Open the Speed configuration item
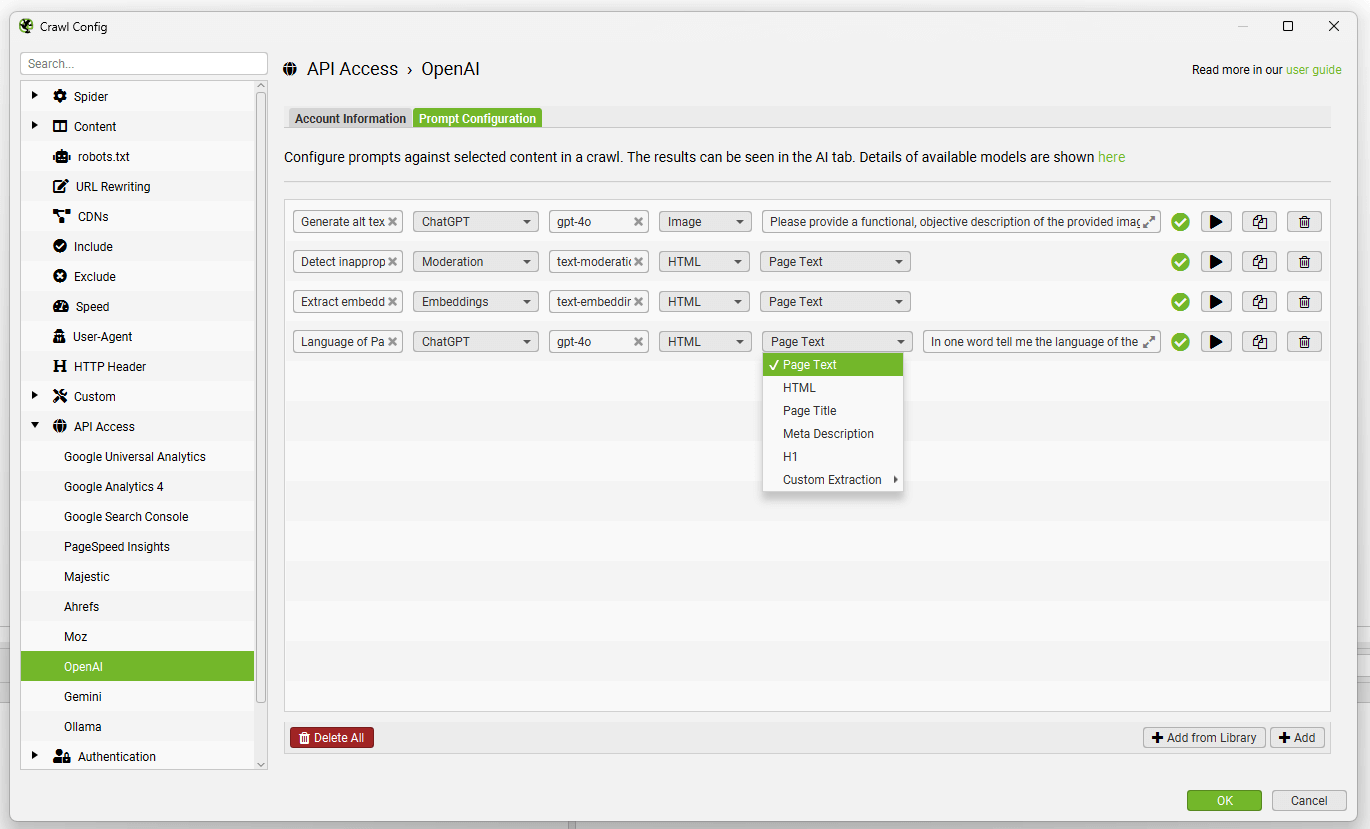This screenshot has width=1370, height=829. click(x=92, y=307)
